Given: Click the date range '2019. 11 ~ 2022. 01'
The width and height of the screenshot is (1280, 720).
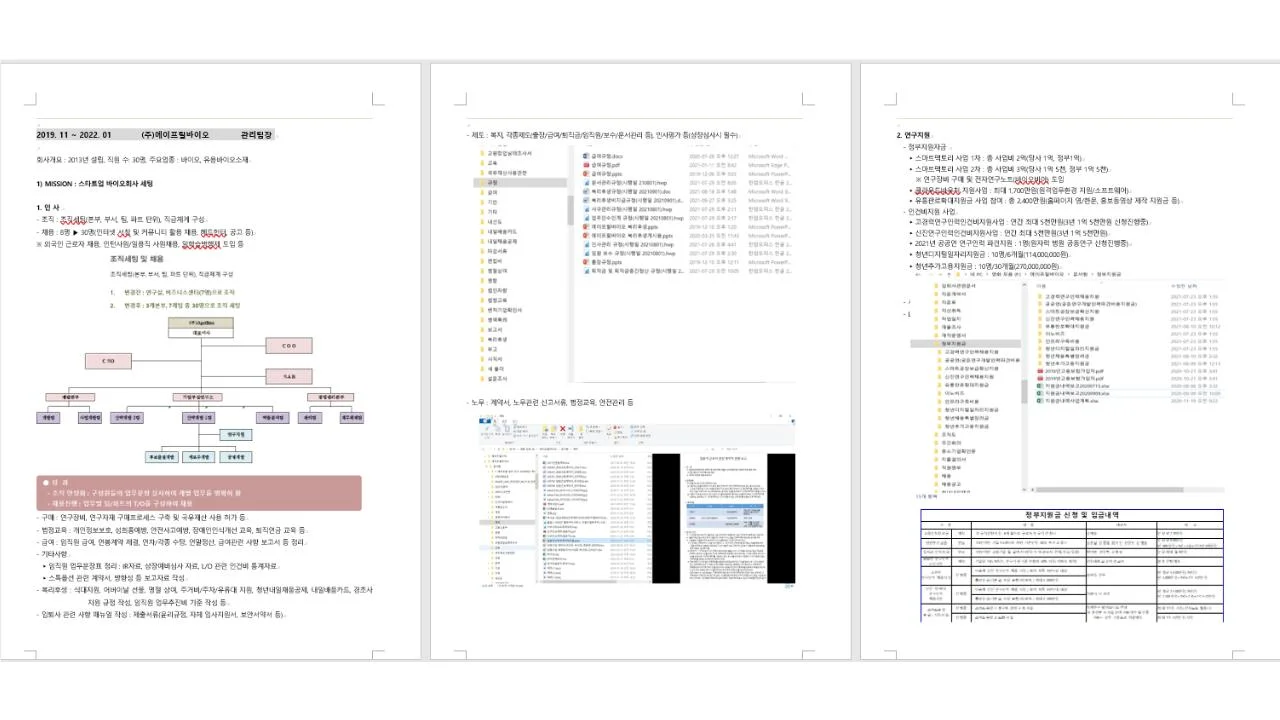Looking at the screenshot, I should click(74, 135).
